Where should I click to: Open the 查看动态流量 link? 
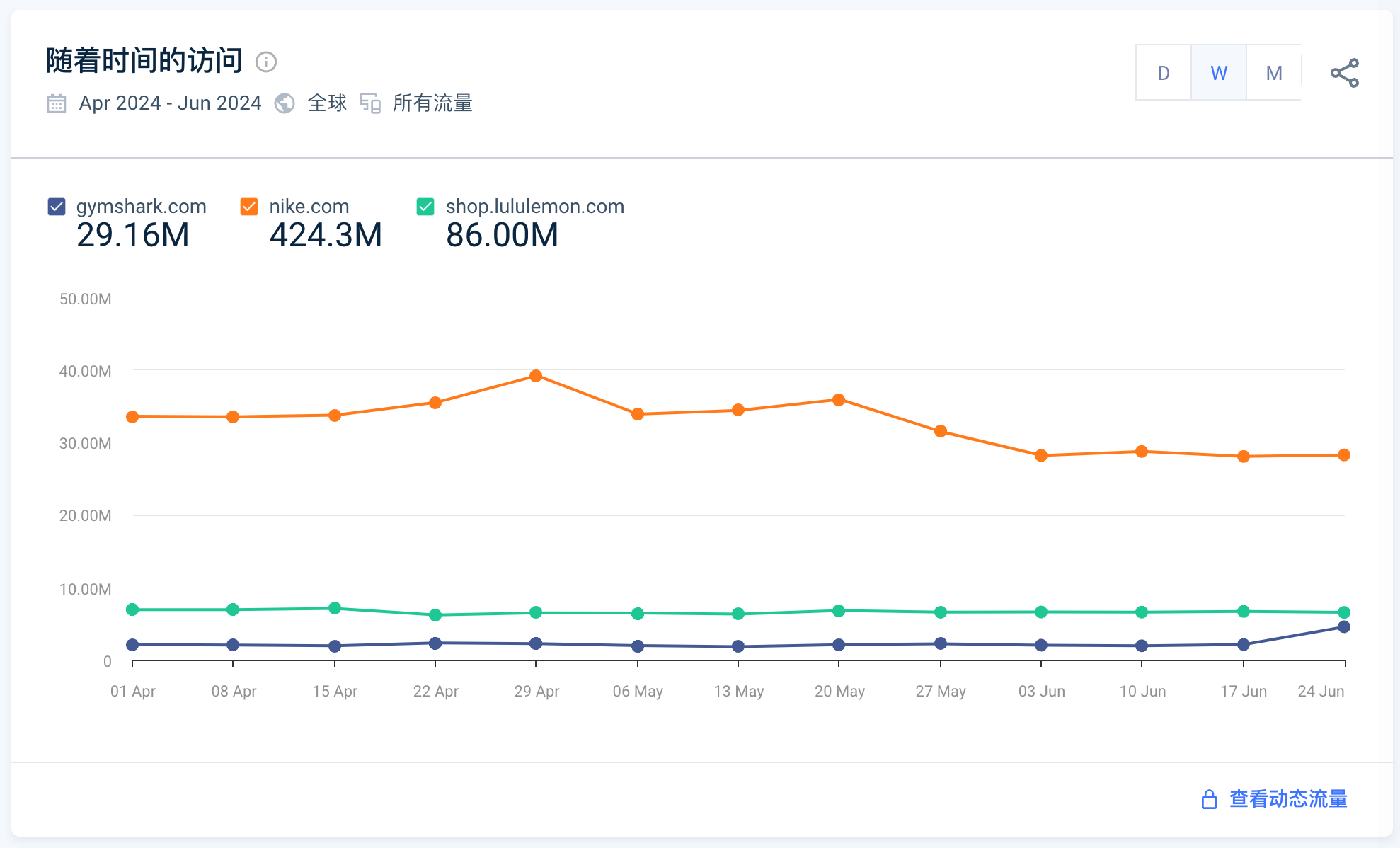pyautogui.click(x=1287, y=799)
